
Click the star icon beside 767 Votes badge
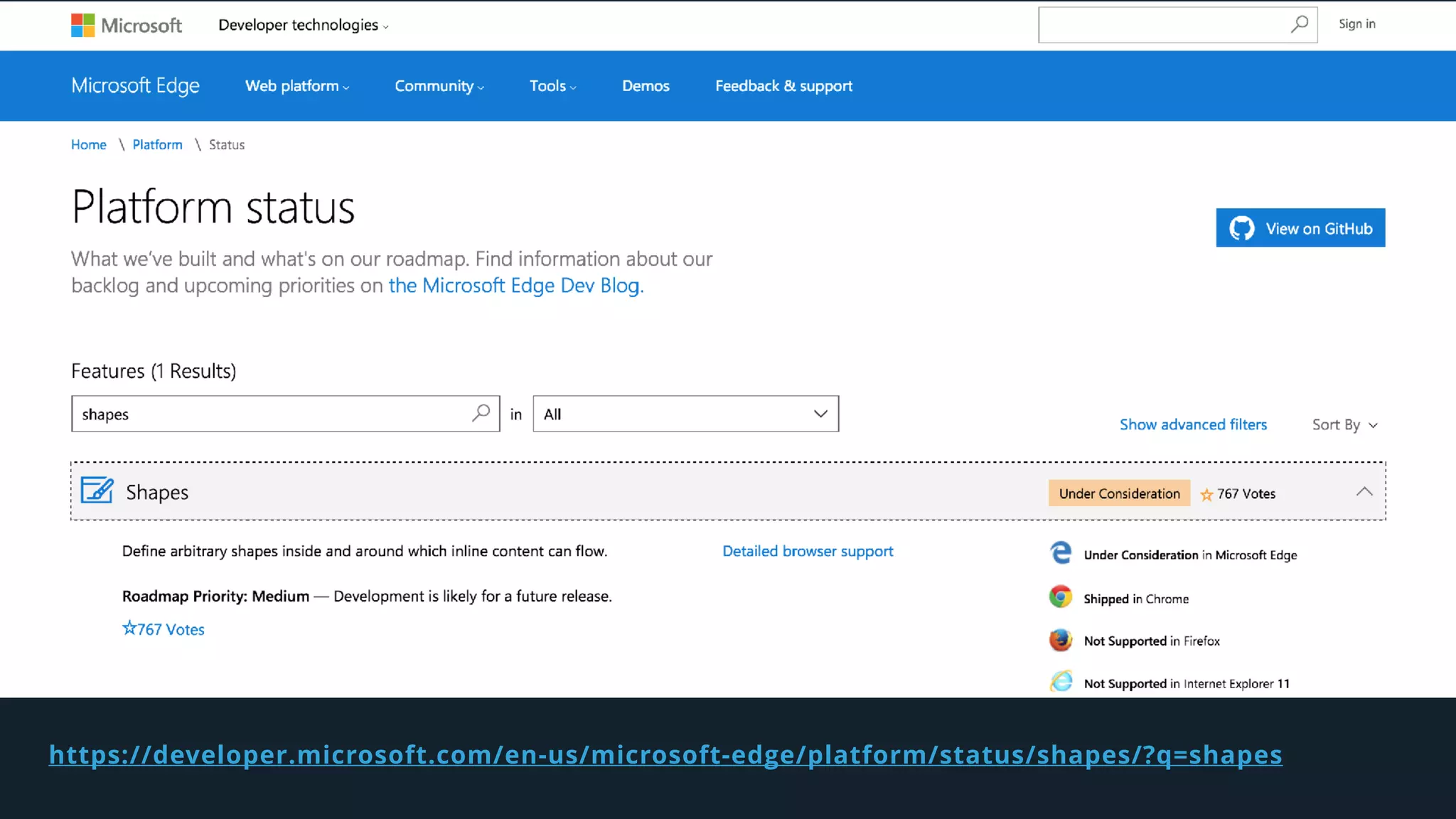1206,495
